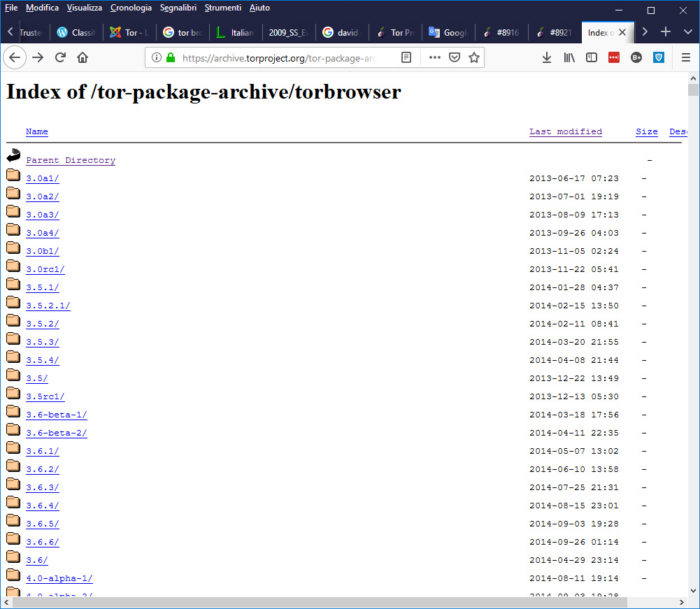This screenshot has height=609, width=700.
Task: Open the 3.6.6/ folder link
Action: point(42,542)
